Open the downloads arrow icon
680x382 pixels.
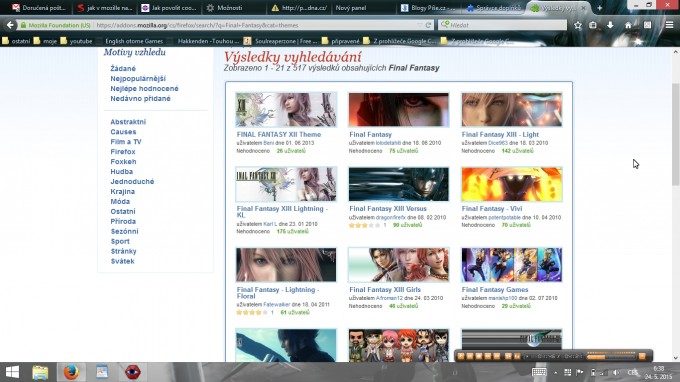tap(610, 25)
